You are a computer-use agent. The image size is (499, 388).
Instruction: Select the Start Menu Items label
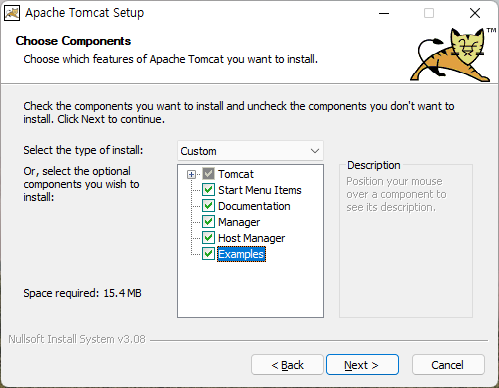tap(260, 190)
